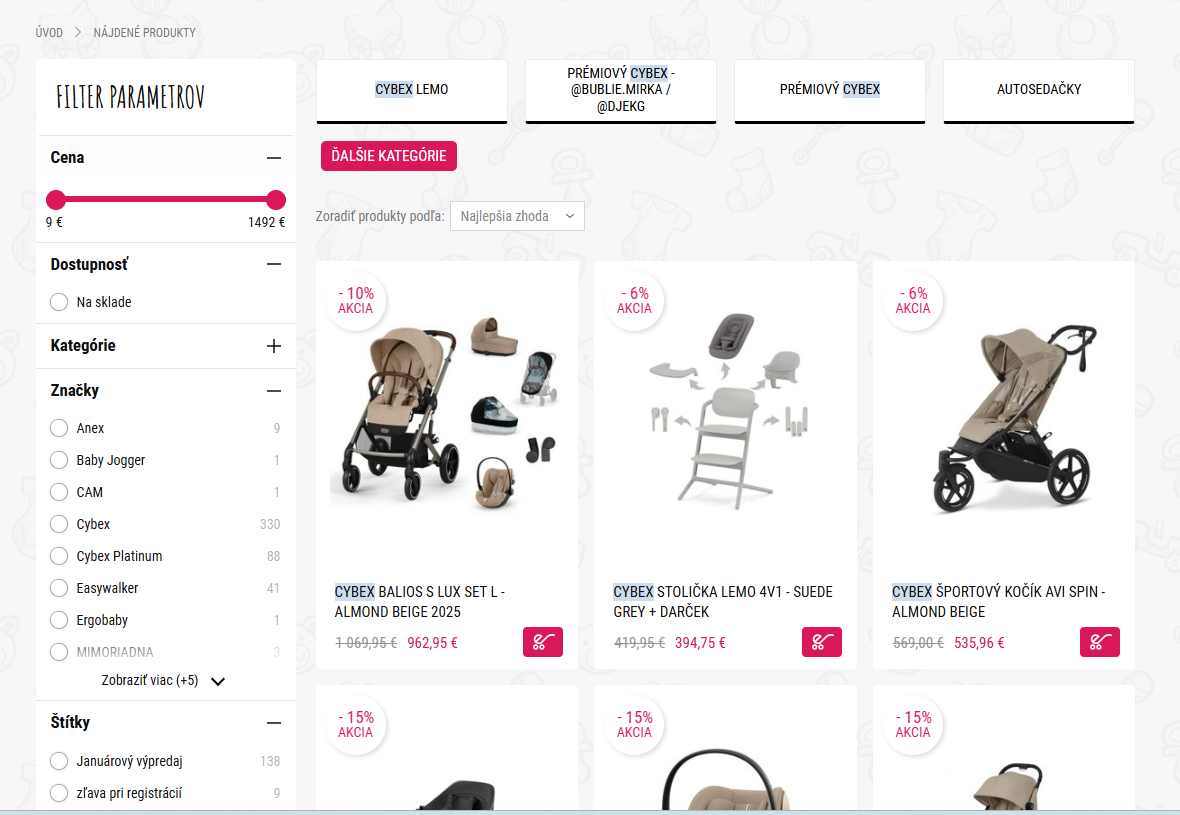Collapse the Štítky filter section
The height and width of the screenshot is (815, 1180).
pos(274,722)
